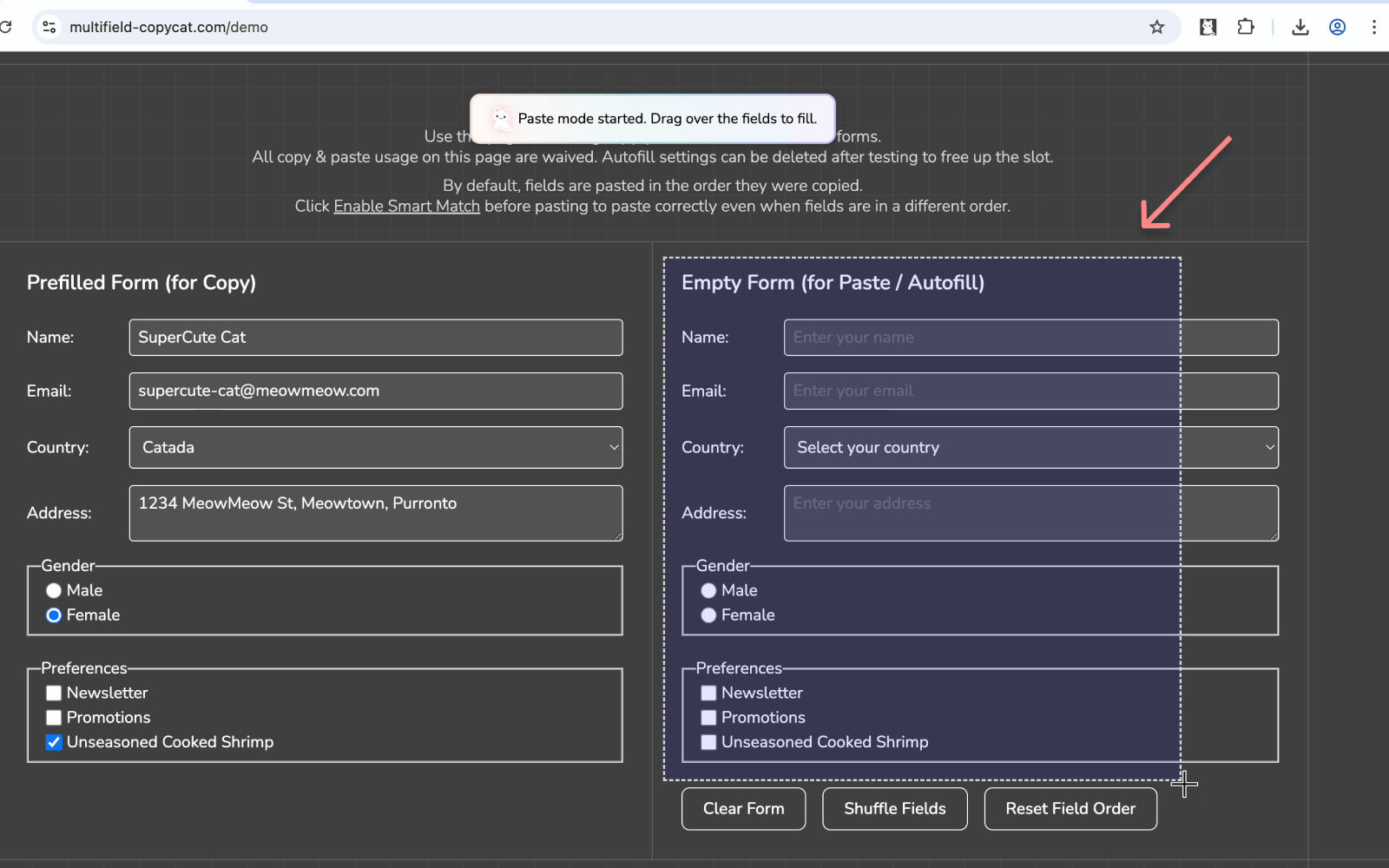
Task: Uncheck Unseasoned Cooked Shrimp in prefilled form
Action: pyautogui.click(x=54, y=742)
